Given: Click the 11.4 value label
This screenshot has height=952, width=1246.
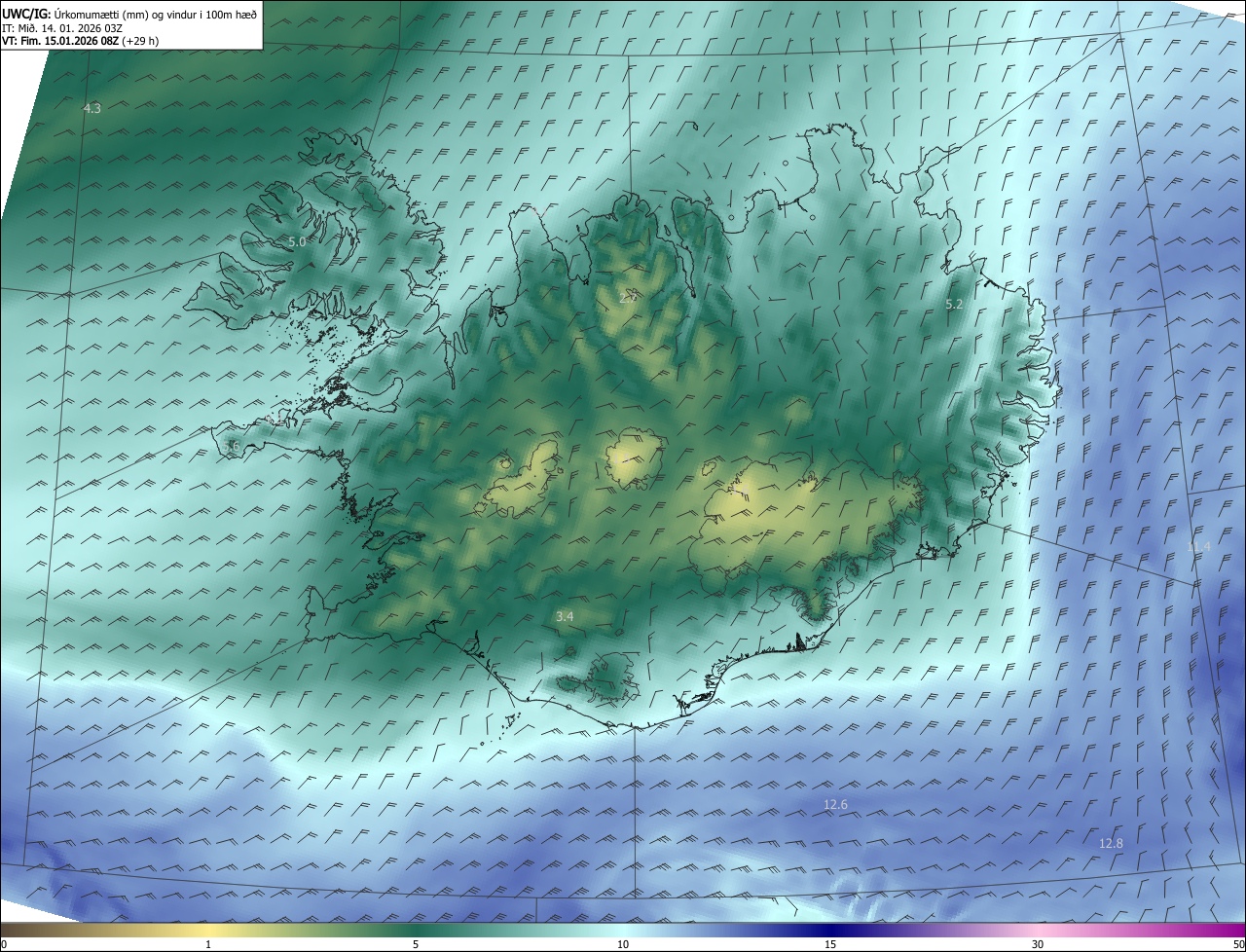Looking at the screenshot, I should pyautogui.click(x=1199, y=547).
